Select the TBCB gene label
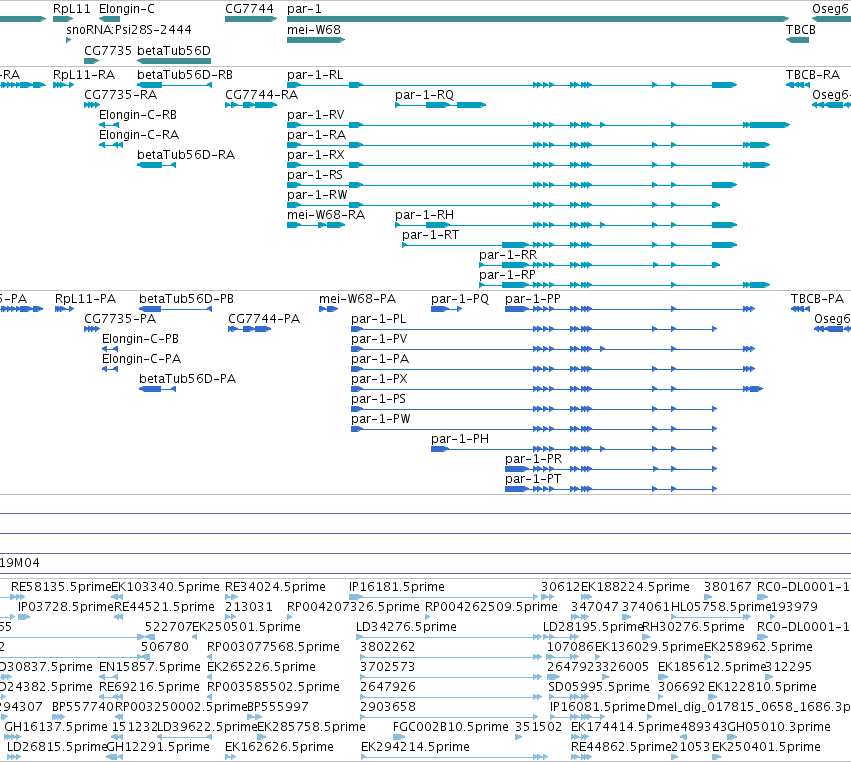Image resolution: width=851 pixels, height=762 pixels. [x=801, y=30]
